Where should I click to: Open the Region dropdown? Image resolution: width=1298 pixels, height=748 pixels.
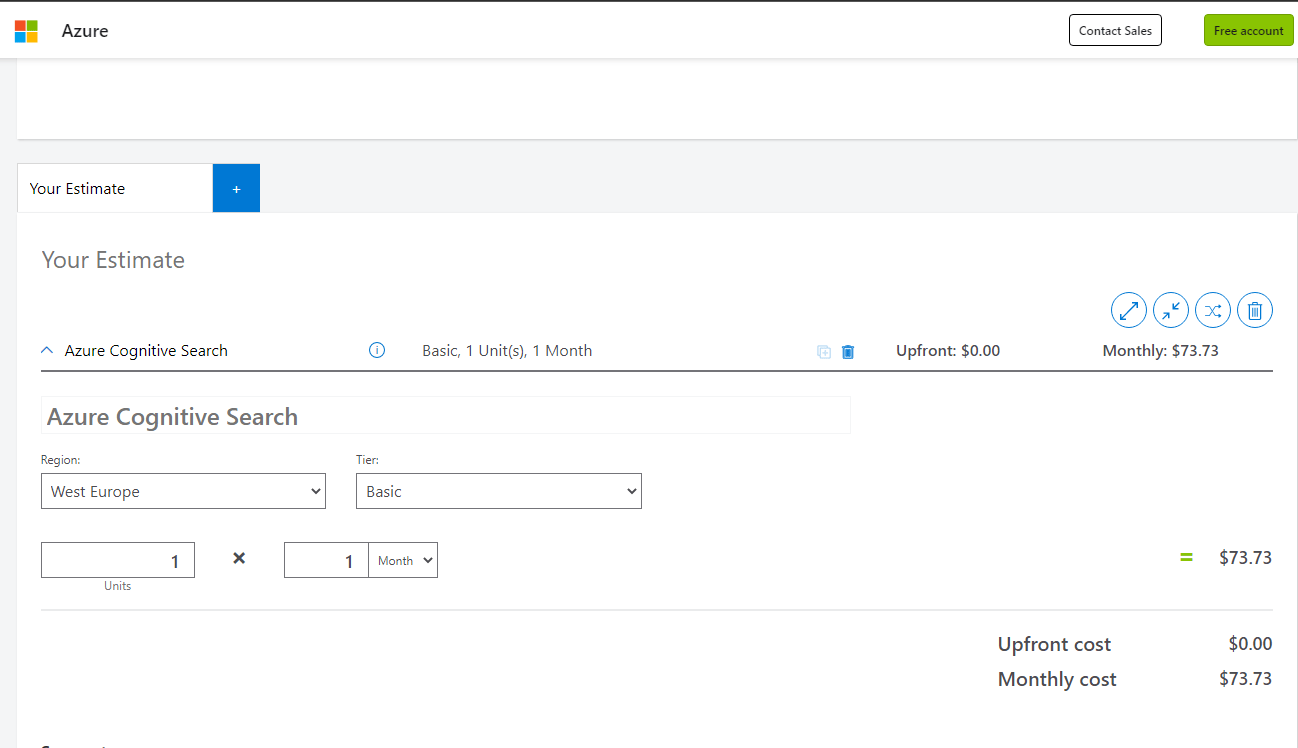point(183,491)
